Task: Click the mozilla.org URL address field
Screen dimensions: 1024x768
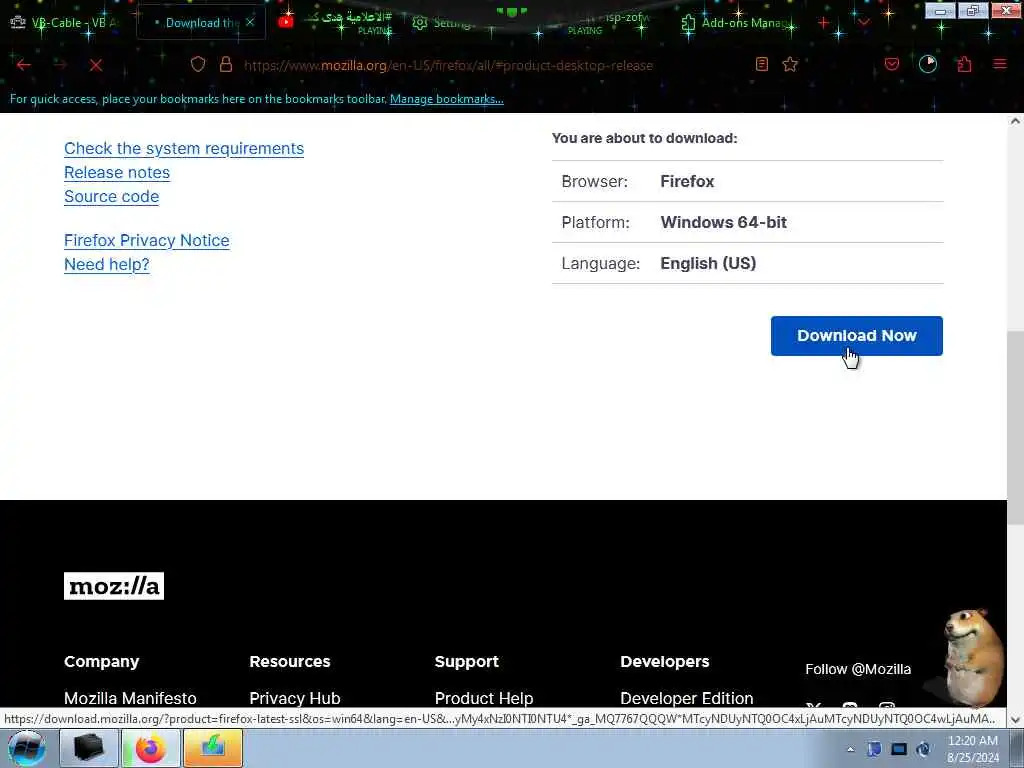Action: click(448, 65)
